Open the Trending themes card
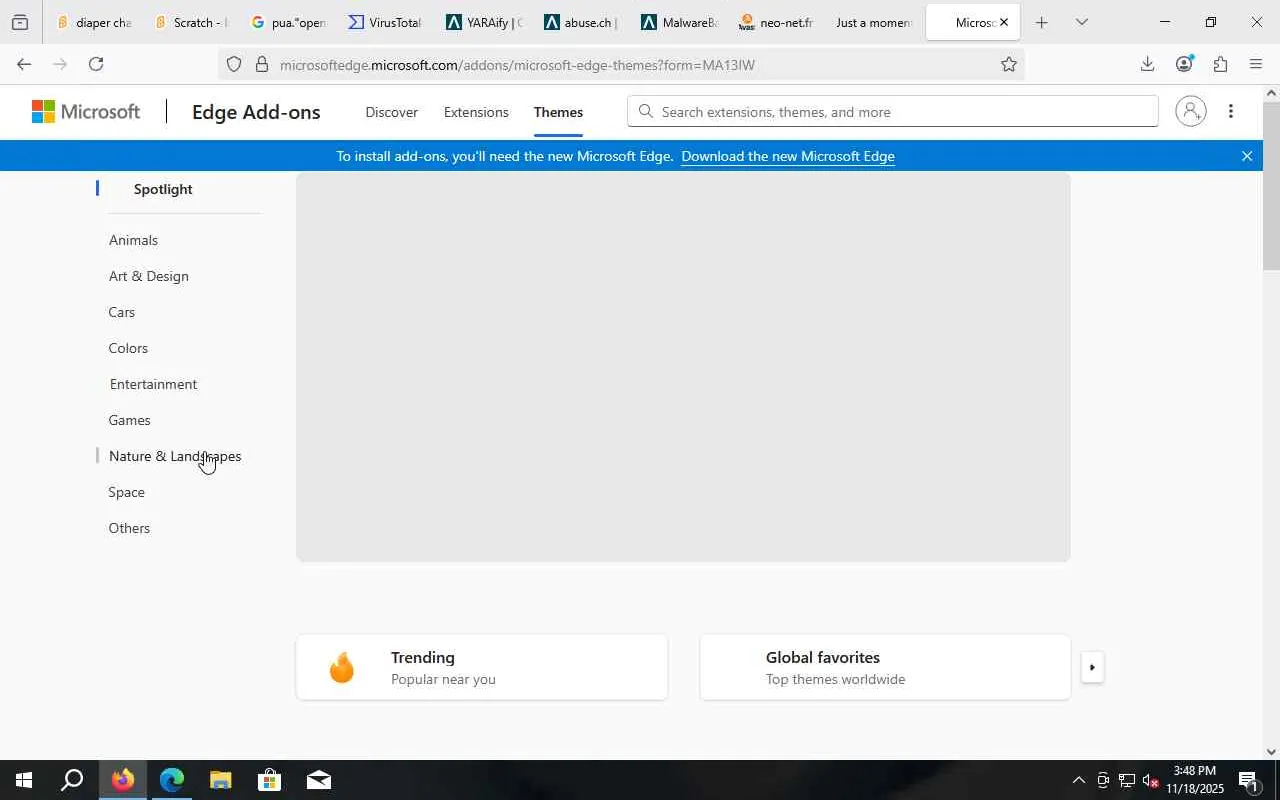 pos(482,667)
